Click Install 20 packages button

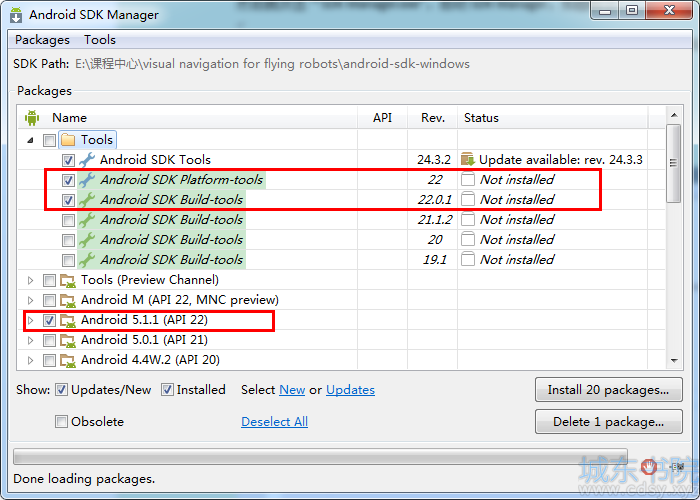coord(608,390)
